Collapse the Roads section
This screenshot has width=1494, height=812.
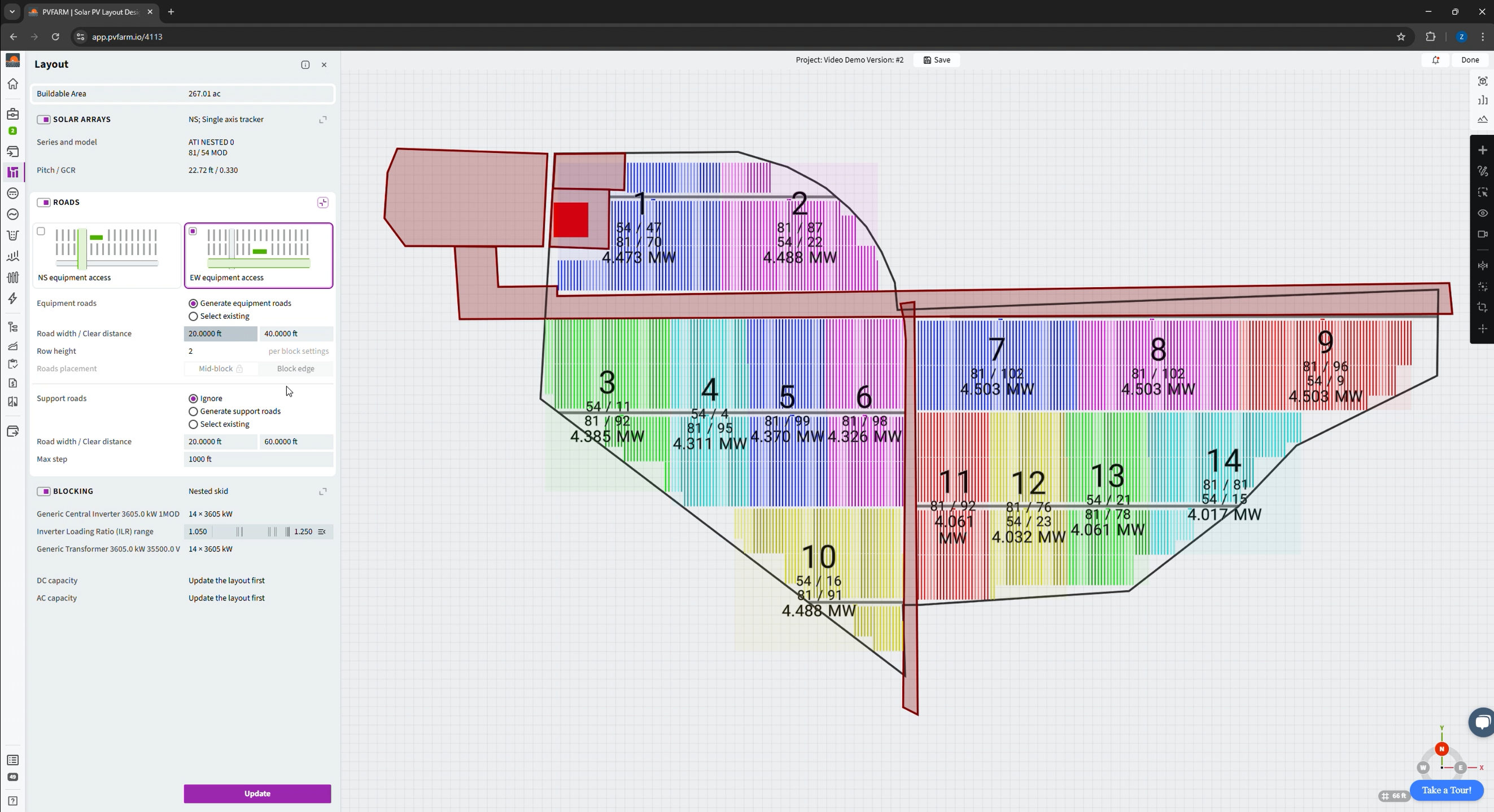(x=323, y=202)
